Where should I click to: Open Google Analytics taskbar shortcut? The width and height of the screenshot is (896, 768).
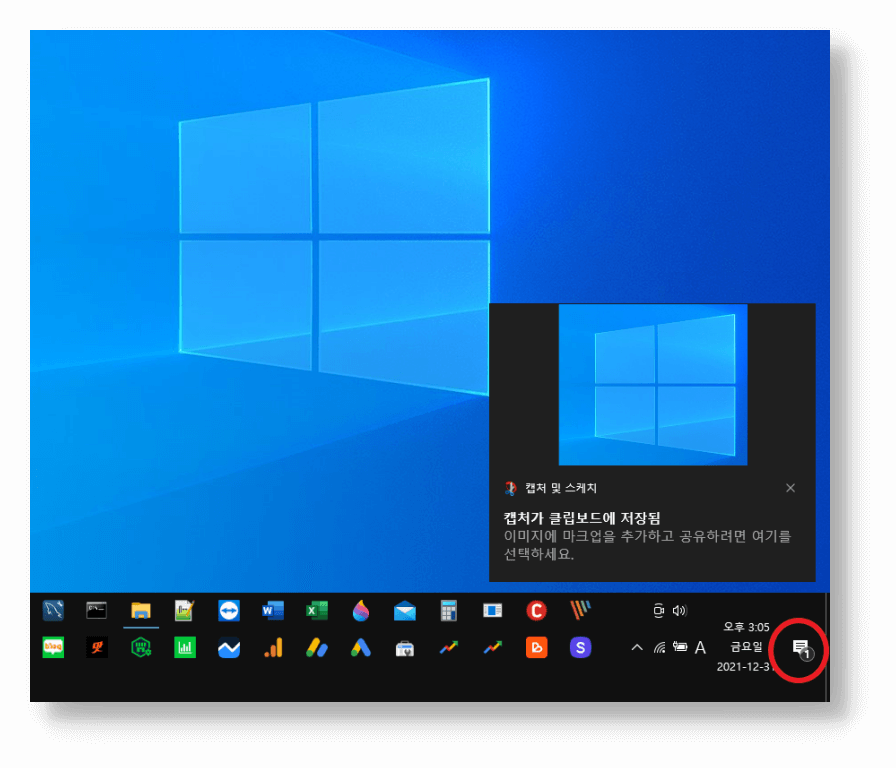pyautogui.click(x=273, y=648)
